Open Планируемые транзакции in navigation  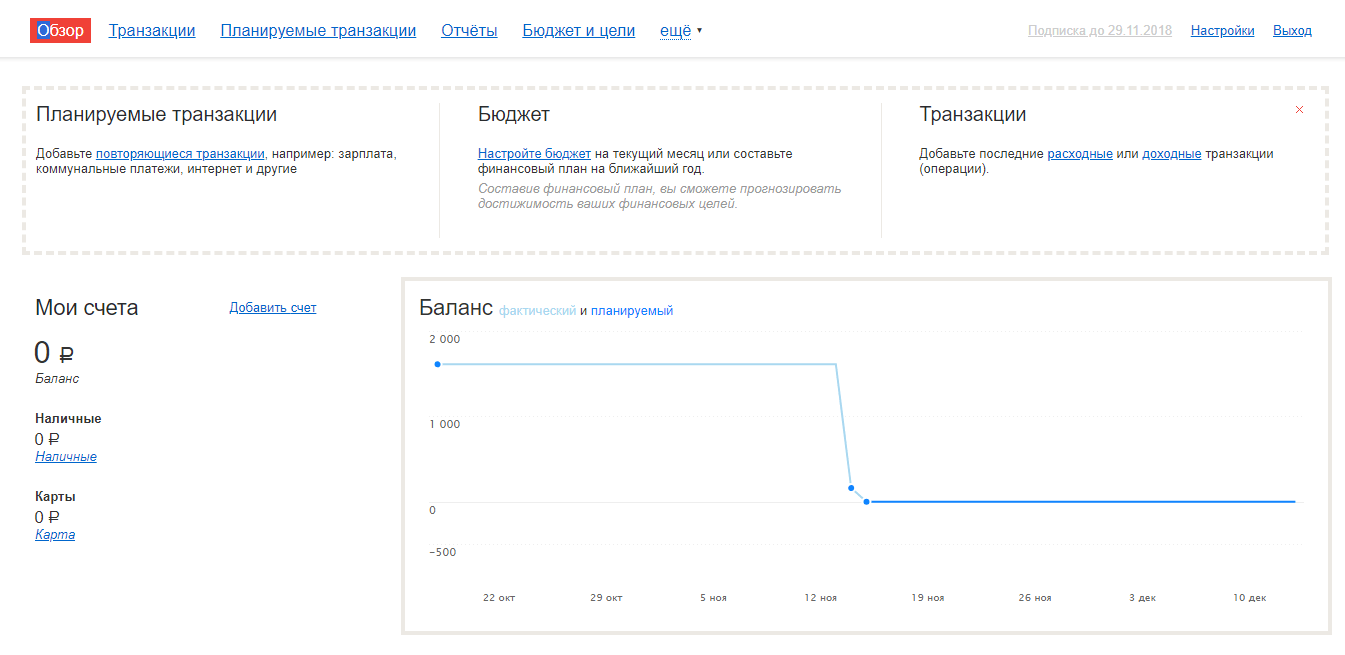pos(318,31)
